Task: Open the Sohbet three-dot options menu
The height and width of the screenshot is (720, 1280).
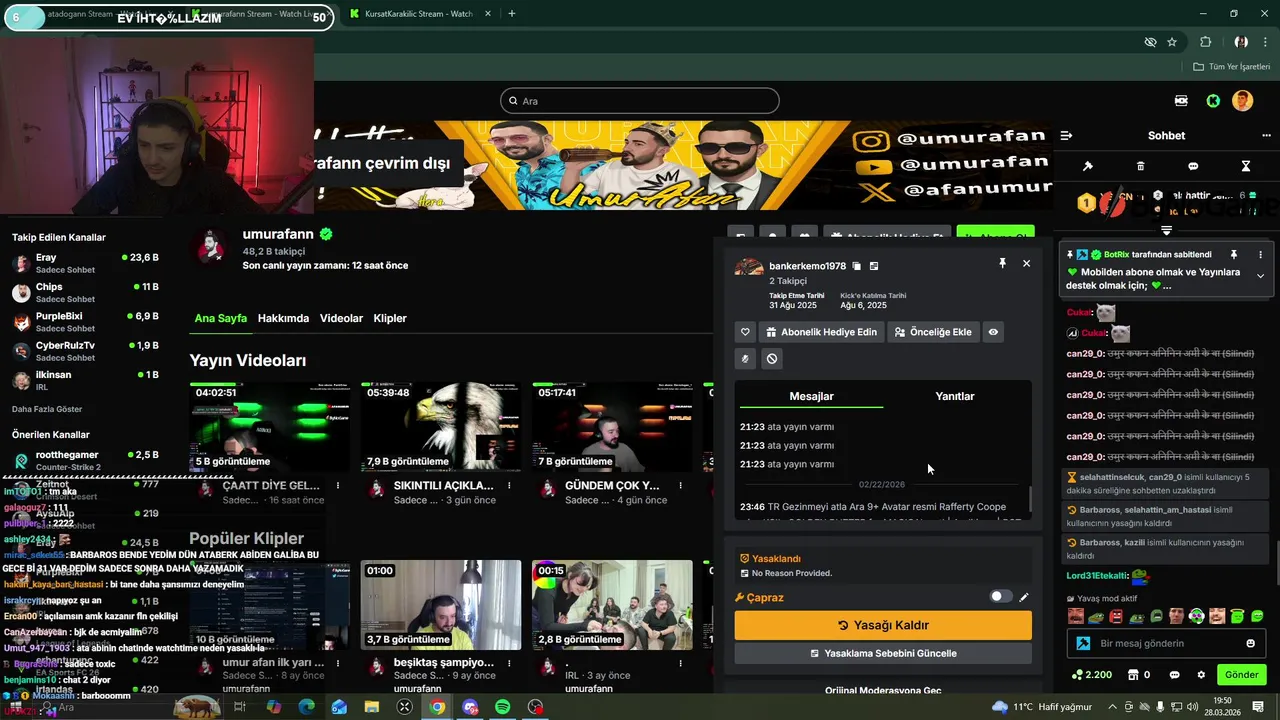Action: (x=1266, y=136)
